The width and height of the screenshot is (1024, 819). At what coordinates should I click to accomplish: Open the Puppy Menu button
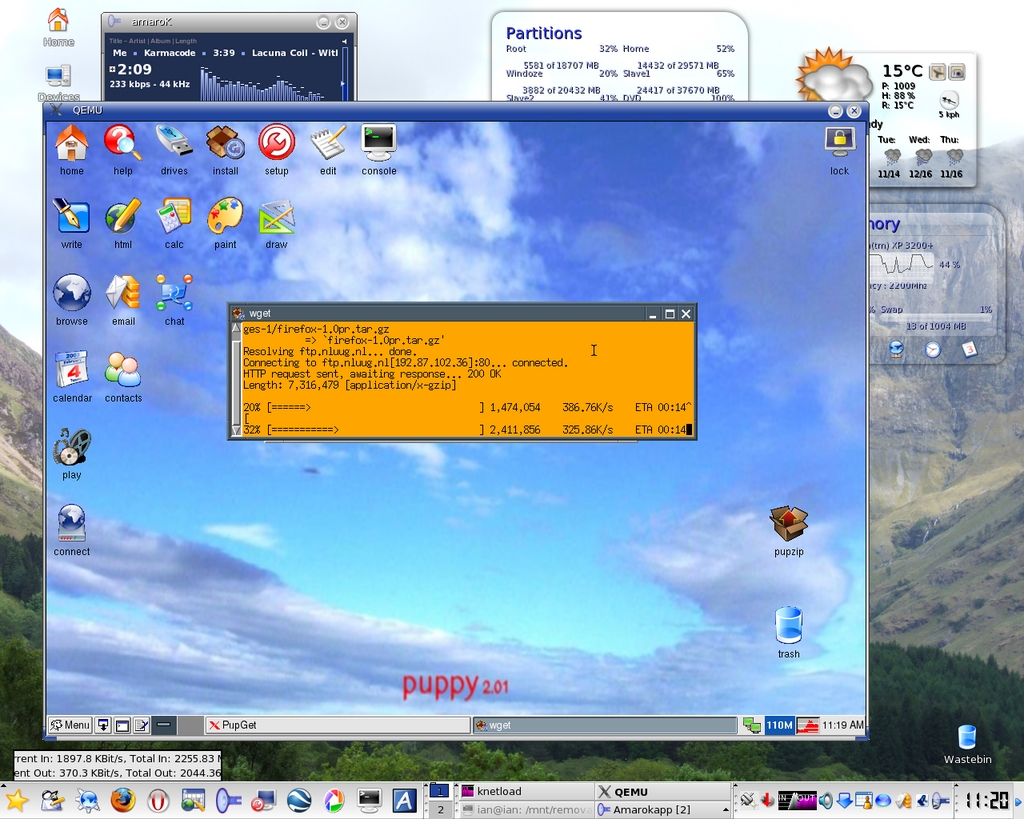click(x=70, y=725)
